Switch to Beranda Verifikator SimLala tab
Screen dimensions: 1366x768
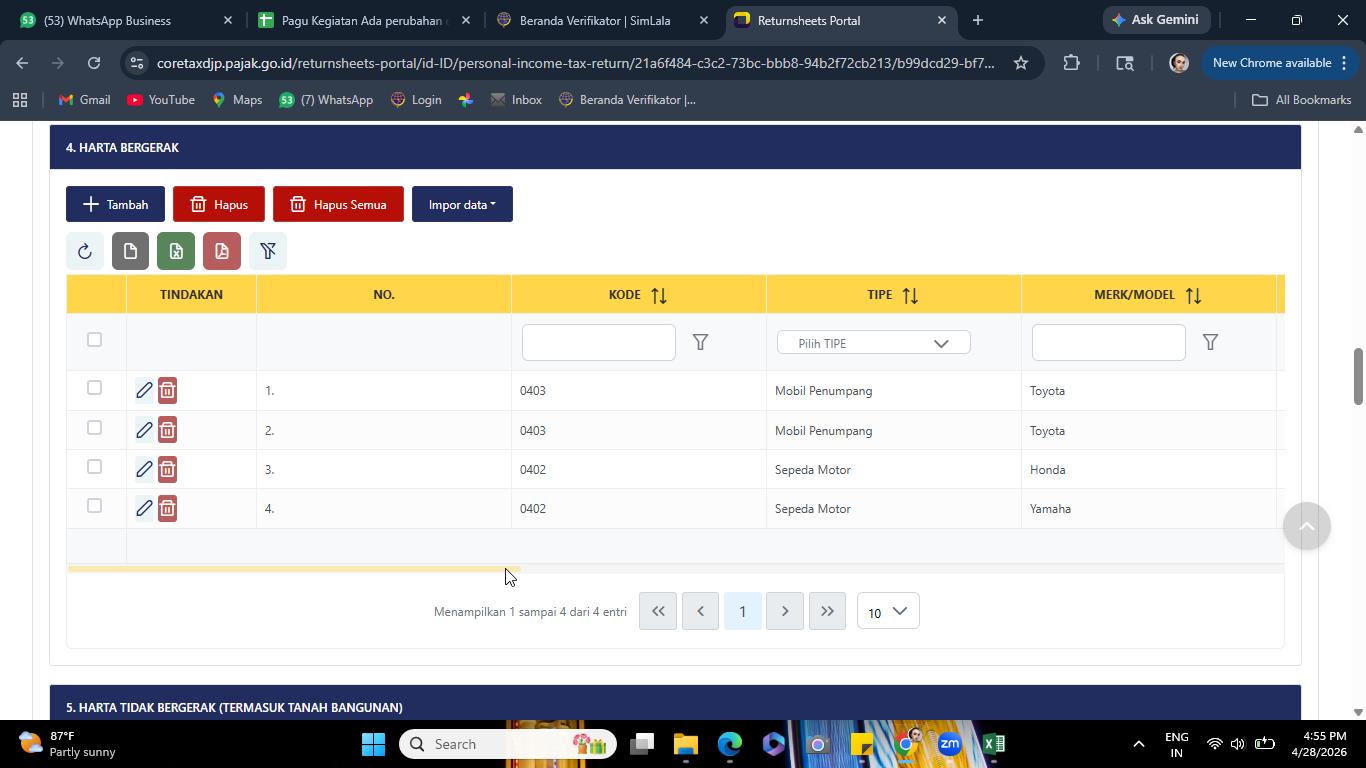click(x=601, y=20)
